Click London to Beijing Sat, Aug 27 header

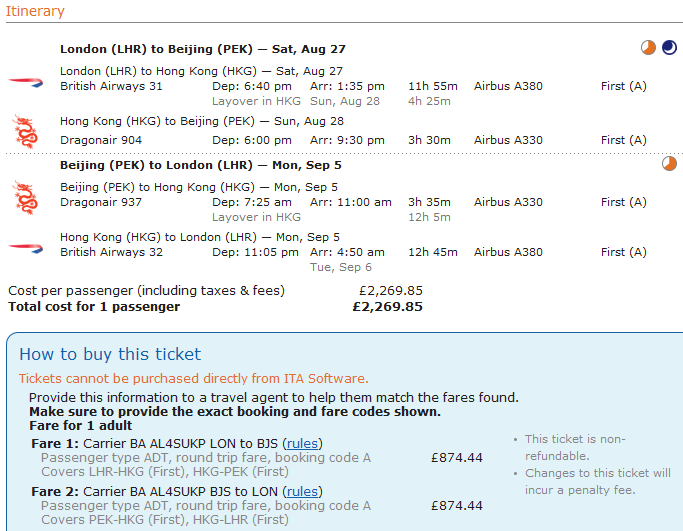[x=203, y=49]
